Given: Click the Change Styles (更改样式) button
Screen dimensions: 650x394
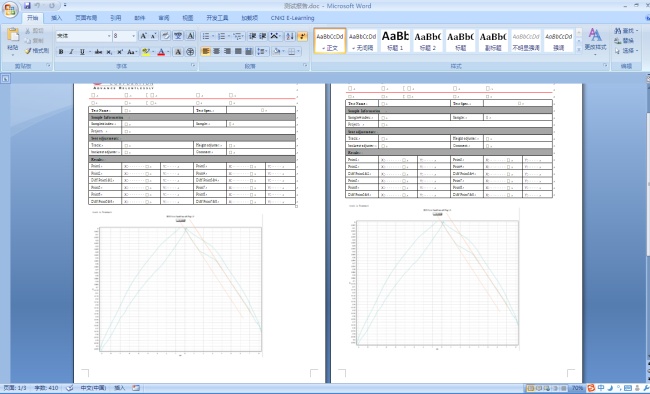Looking at the screenshot, I should 595,40.
